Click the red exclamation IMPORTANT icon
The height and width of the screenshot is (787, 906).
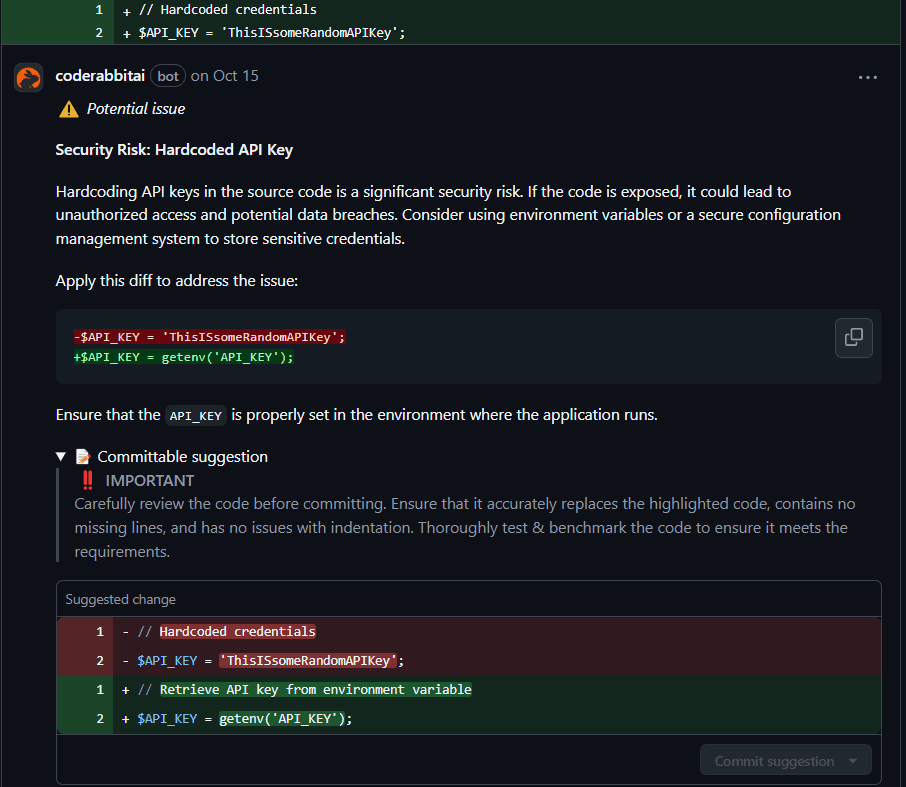pos(87,480)
